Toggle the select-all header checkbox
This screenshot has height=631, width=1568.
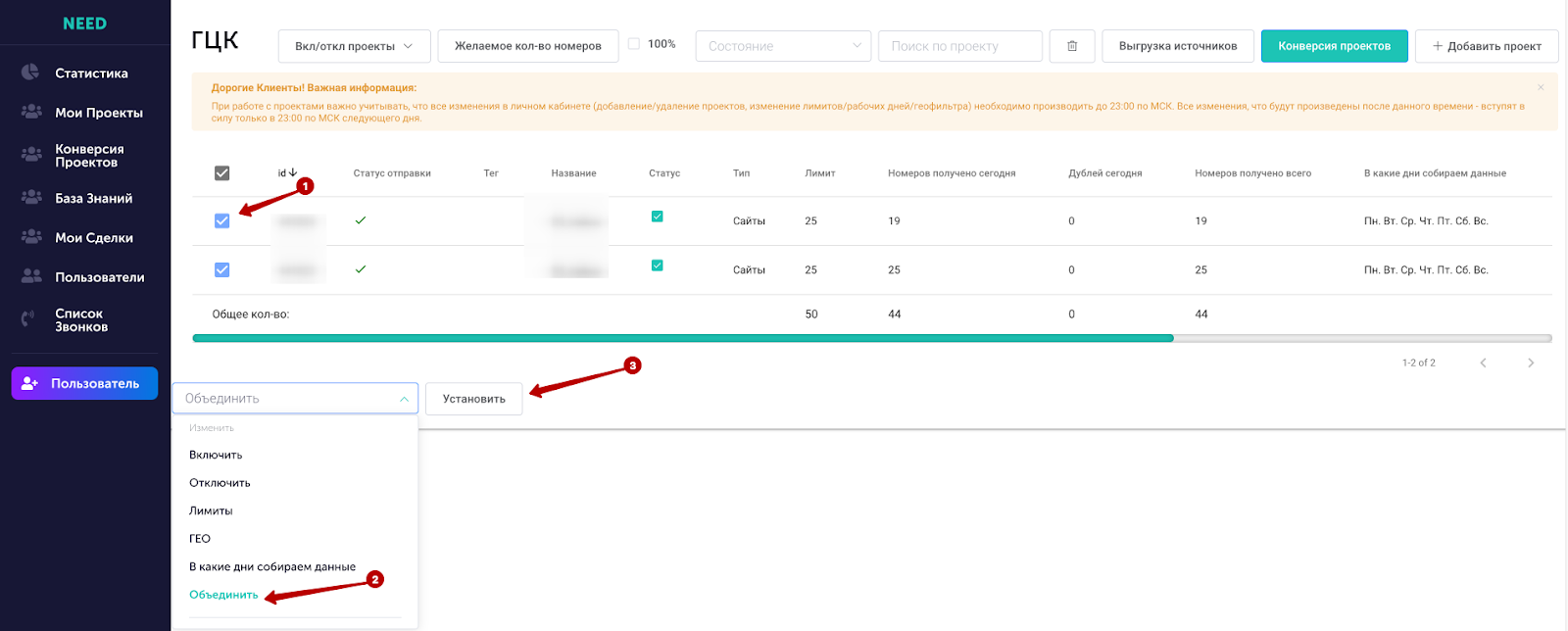point(222,173)
